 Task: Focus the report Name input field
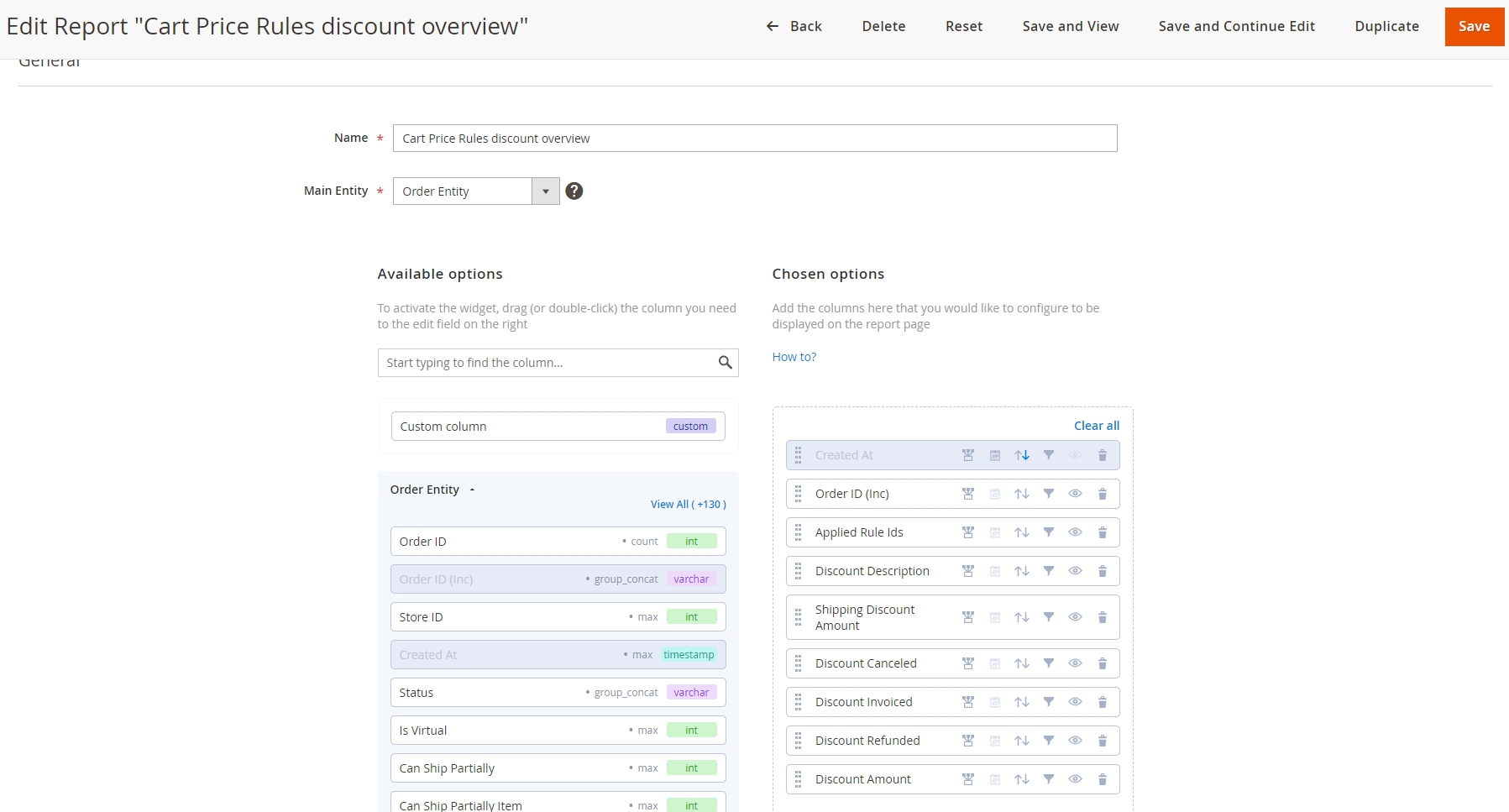click(x=755, y=139)
